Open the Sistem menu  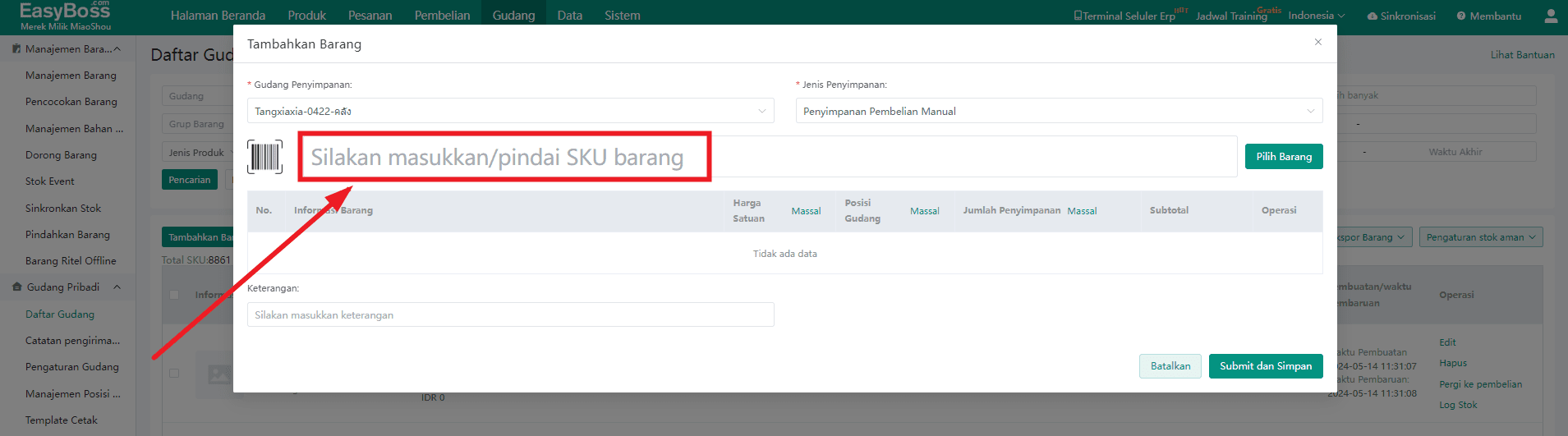point(622,16)
